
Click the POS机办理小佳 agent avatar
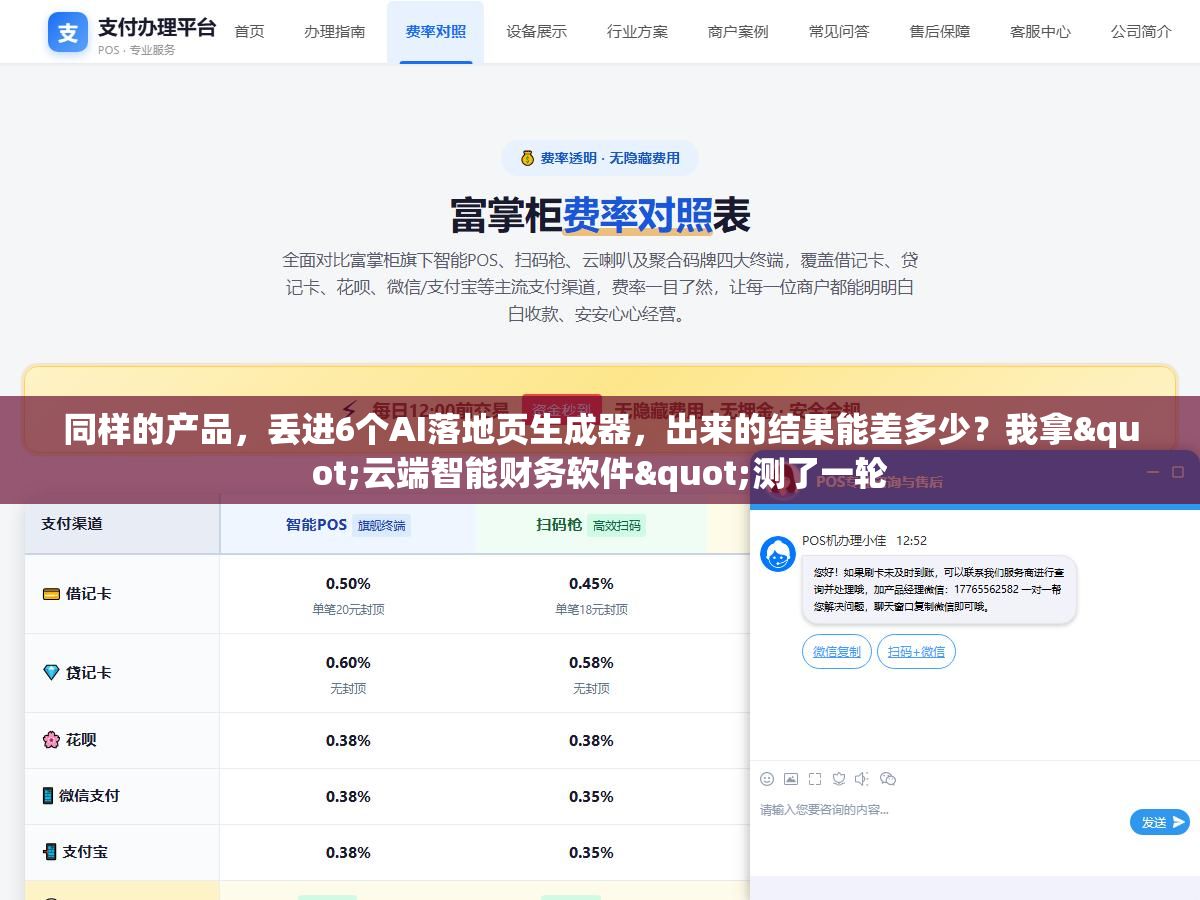point(778,554)
